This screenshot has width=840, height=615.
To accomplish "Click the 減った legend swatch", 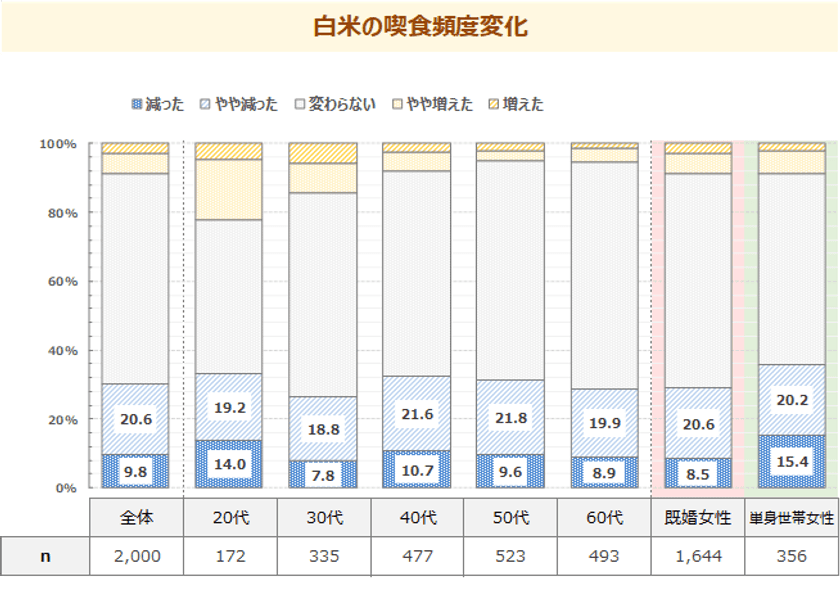I will click(x=137, y=104).
